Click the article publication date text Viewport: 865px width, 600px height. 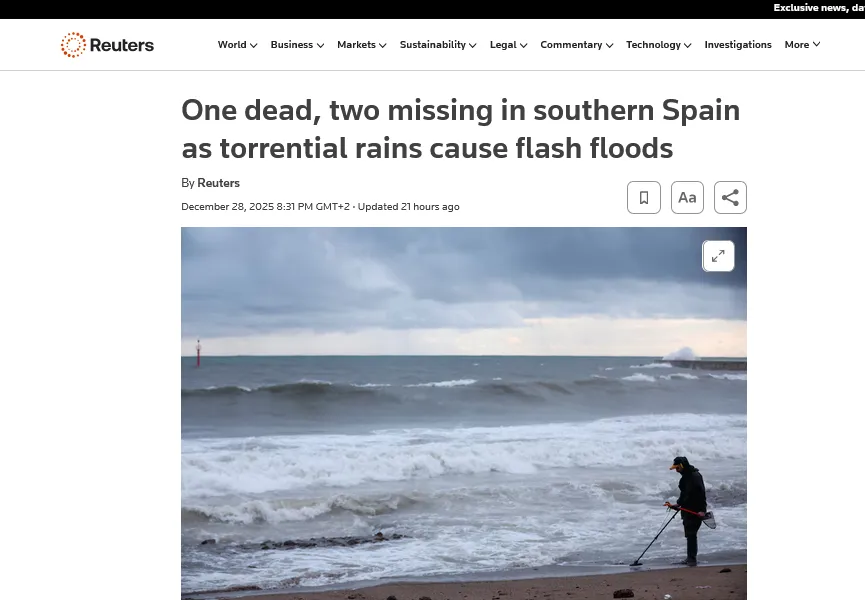tap(265, 207)
